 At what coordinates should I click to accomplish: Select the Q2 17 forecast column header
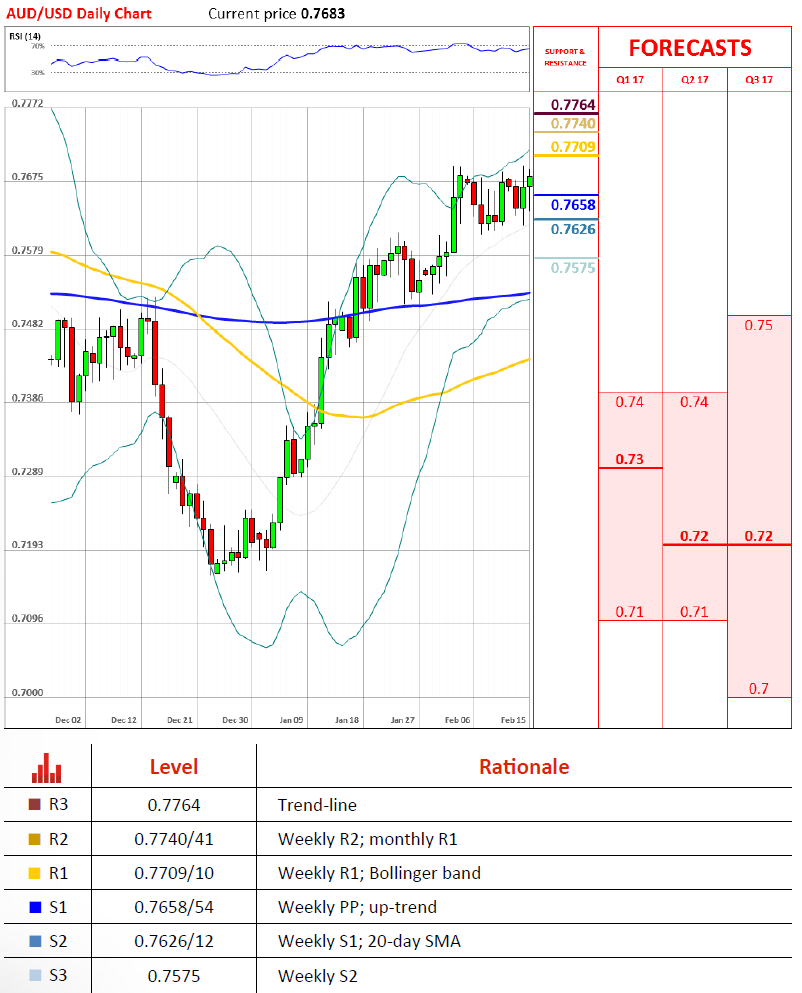click(x=694, y=80)
